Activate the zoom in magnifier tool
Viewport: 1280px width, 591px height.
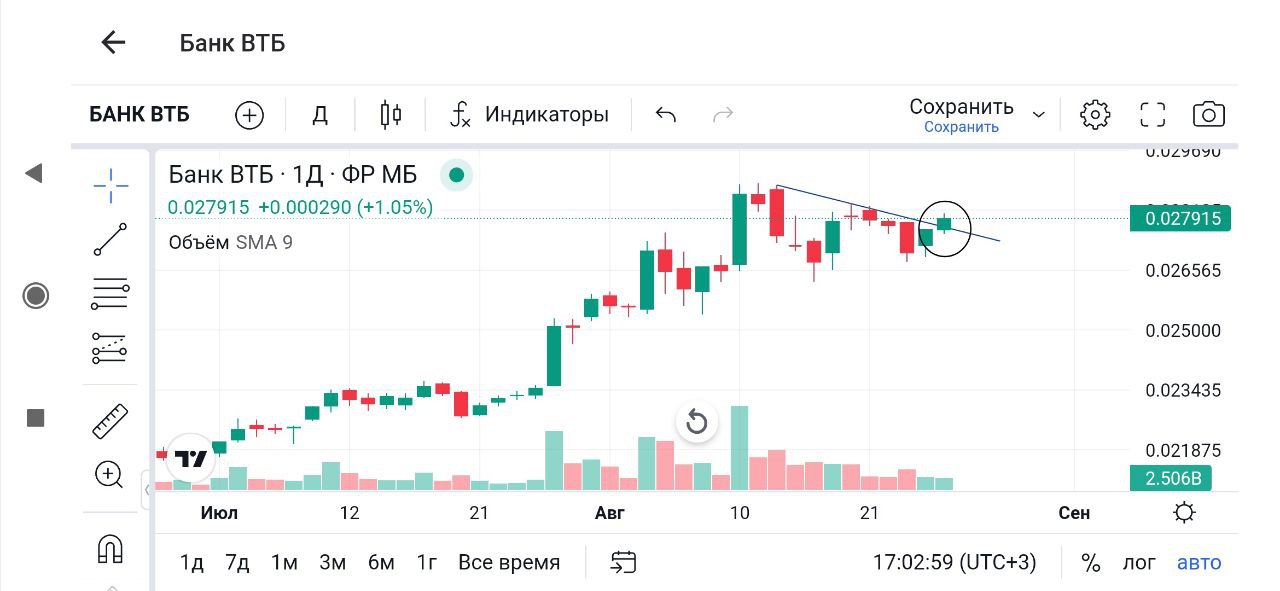(109, 474)
